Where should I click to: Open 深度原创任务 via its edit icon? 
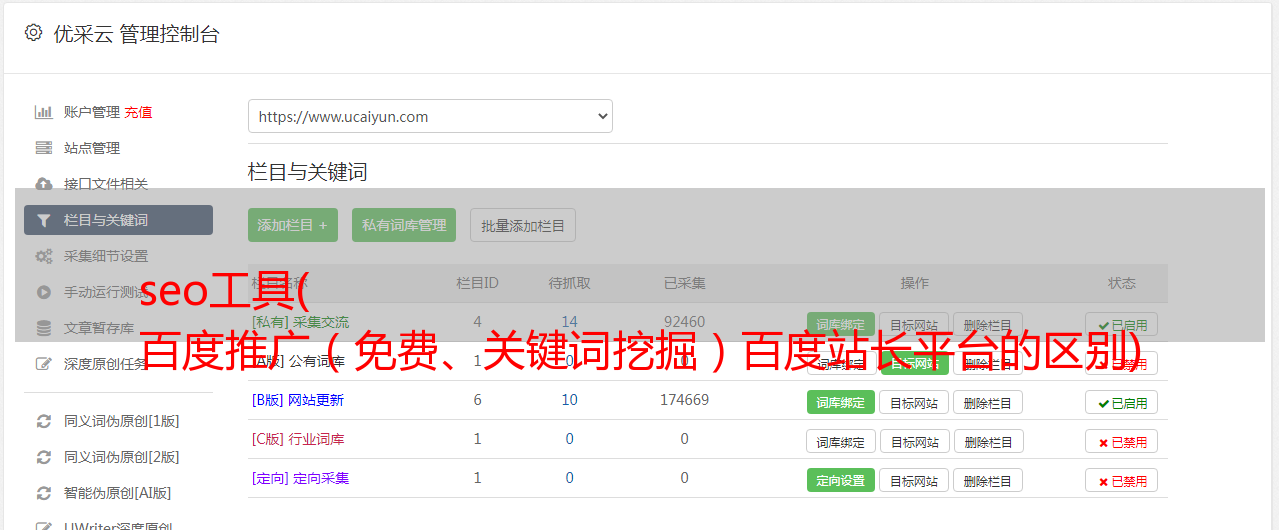(44, 364)
